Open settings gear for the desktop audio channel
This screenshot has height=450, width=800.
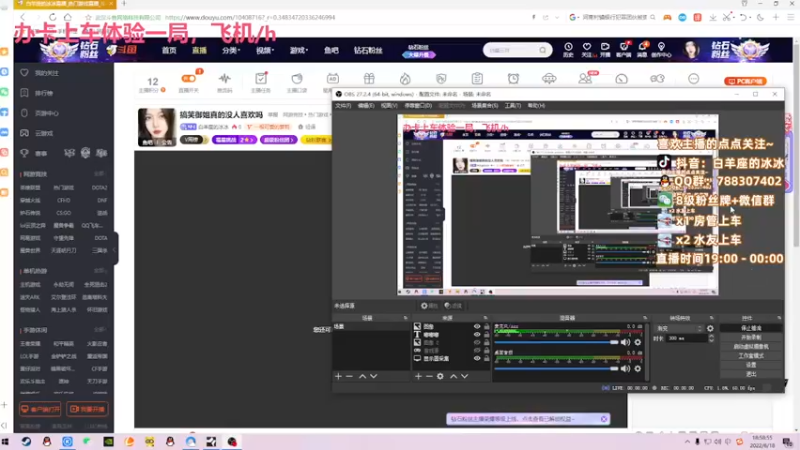pyautogui.click(x=638, y=368)
